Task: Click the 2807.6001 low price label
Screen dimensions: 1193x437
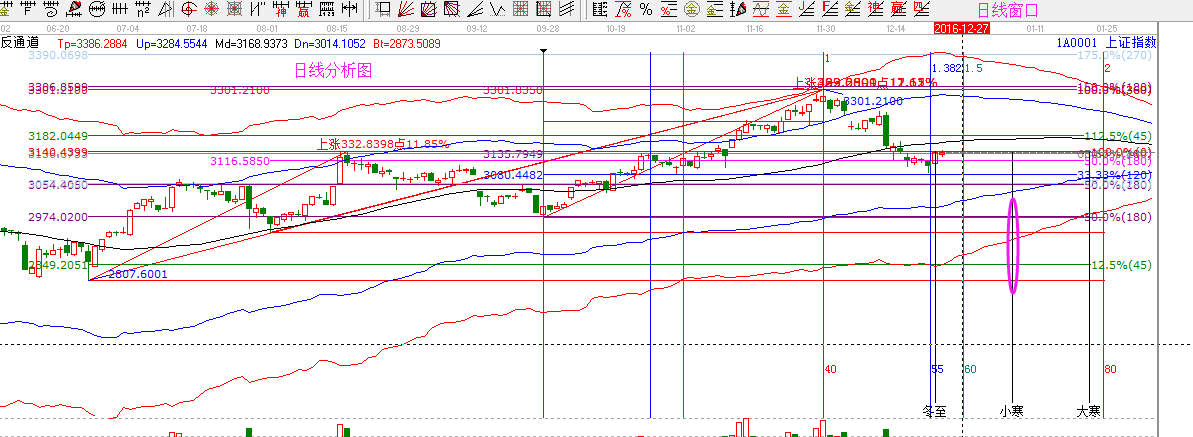Action: pyautogui.click(x=138, y=274)
